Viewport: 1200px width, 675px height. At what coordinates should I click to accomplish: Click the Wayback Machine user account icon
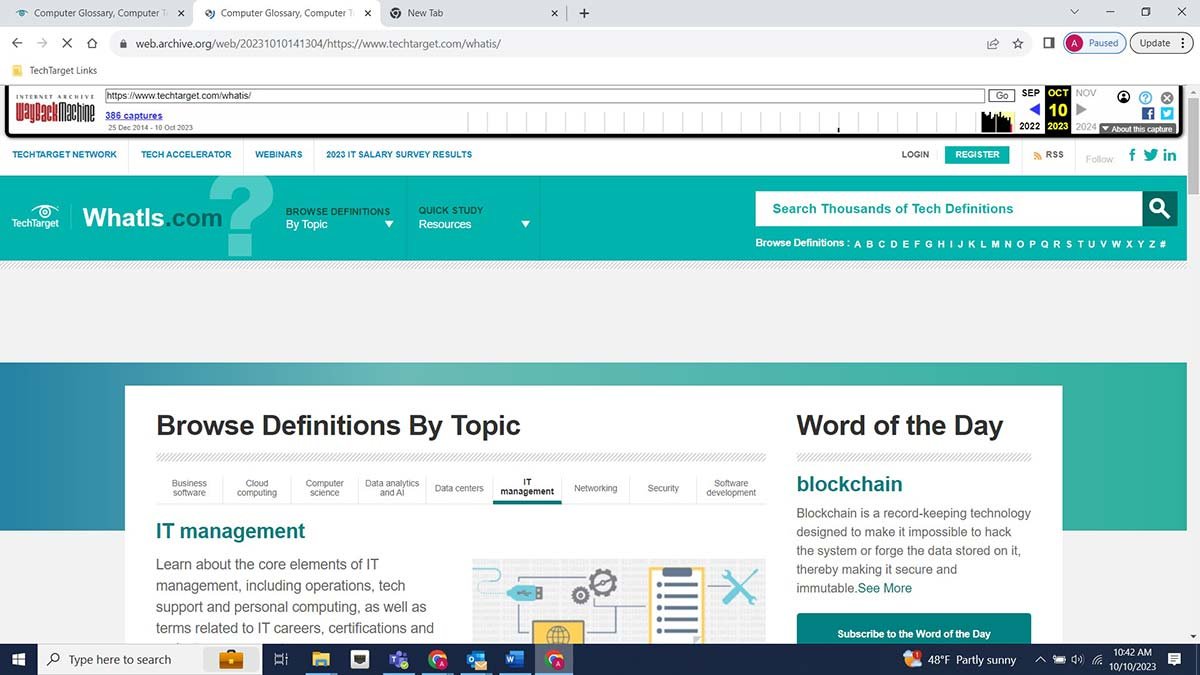[x=1124, y=97]
